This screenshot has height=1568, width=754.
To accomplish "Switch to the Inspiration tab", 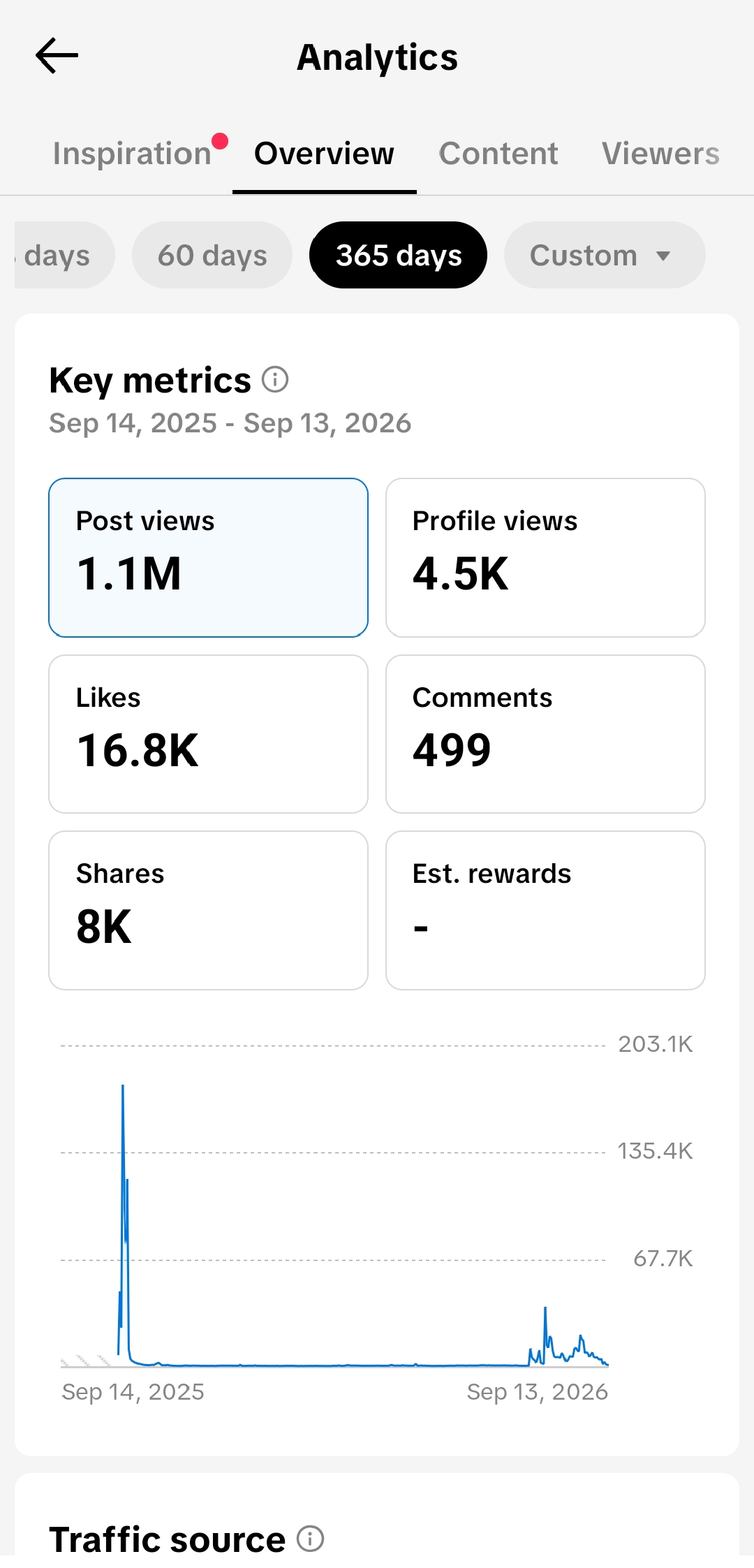I will pos(132,154).
